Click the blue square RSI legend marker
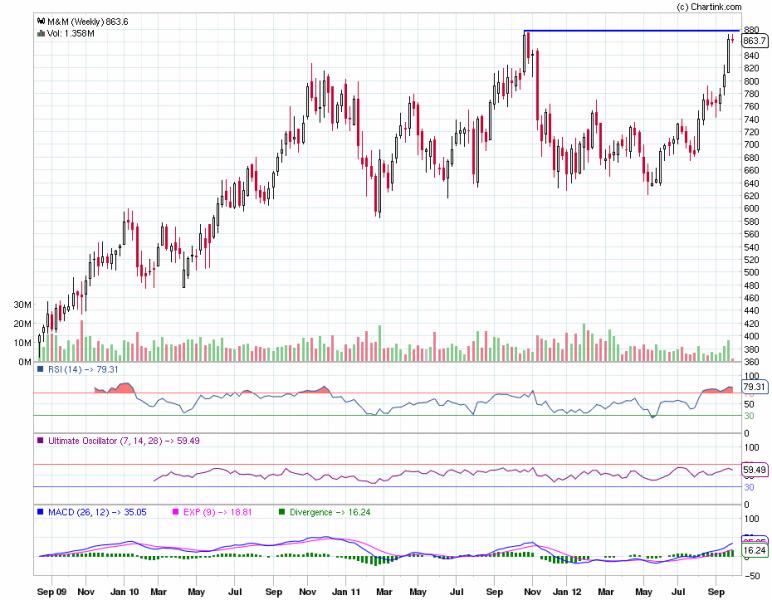772x600 pixels. (40, 369)
